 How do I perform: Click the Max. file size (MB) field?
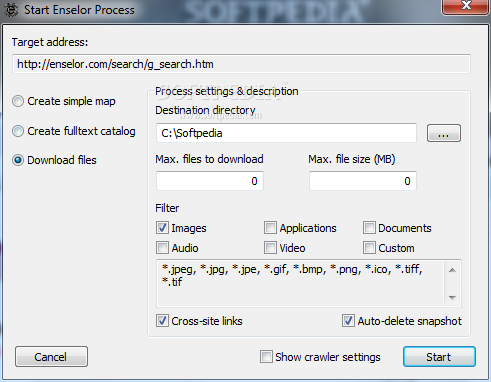tap(363, 181)
